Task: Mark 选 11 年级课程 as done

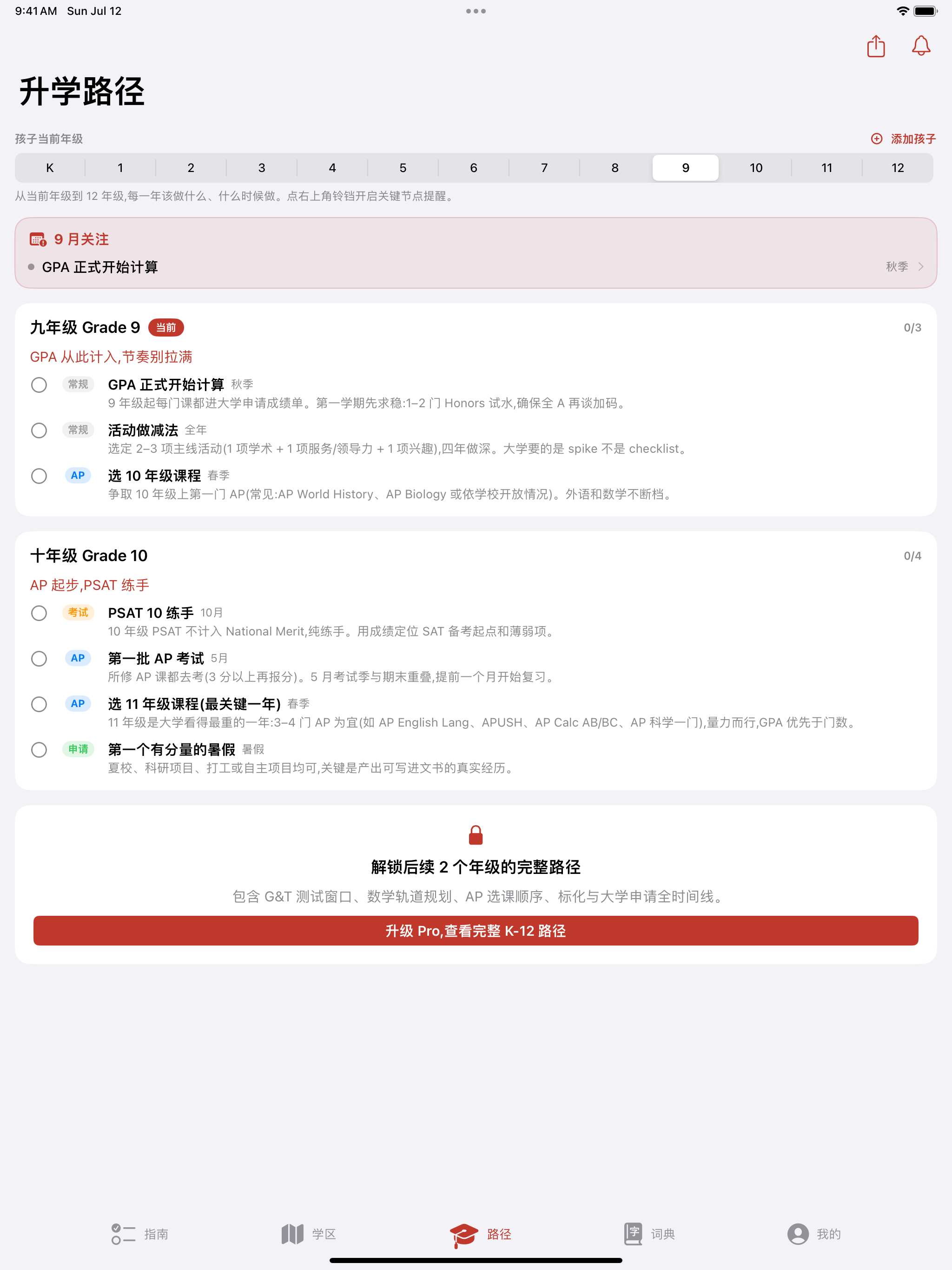Action: click(x=39, y=704)
